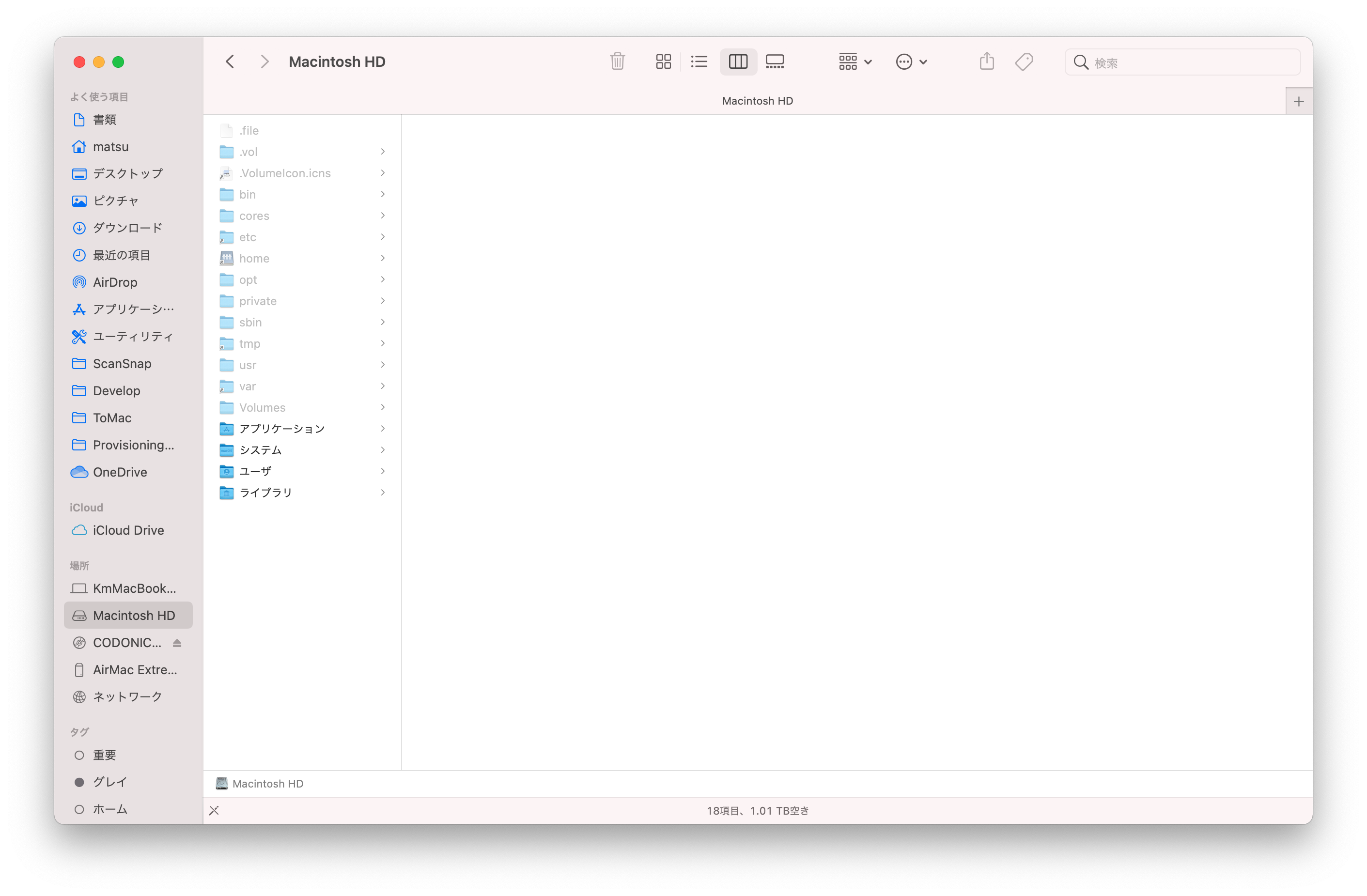The width and height of the screenshot is (1367, 896).
Task: Select the opt folder
Action: click(x=302, y=280)
